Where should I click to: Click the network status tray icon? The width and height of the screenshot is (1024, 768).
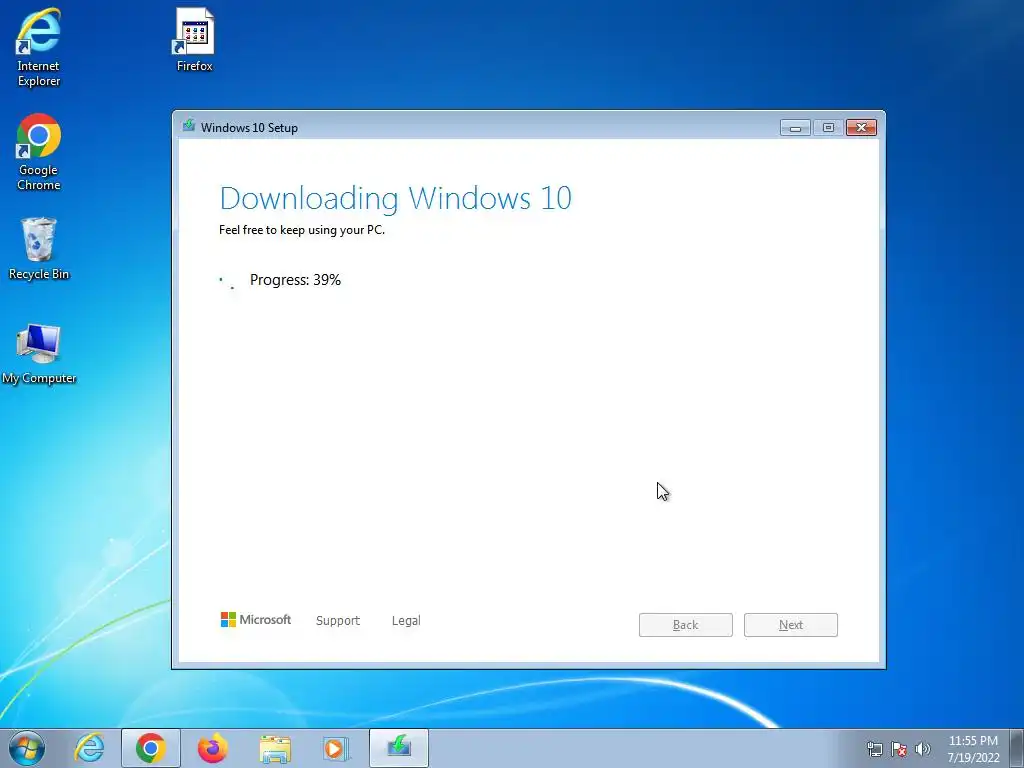874,749
